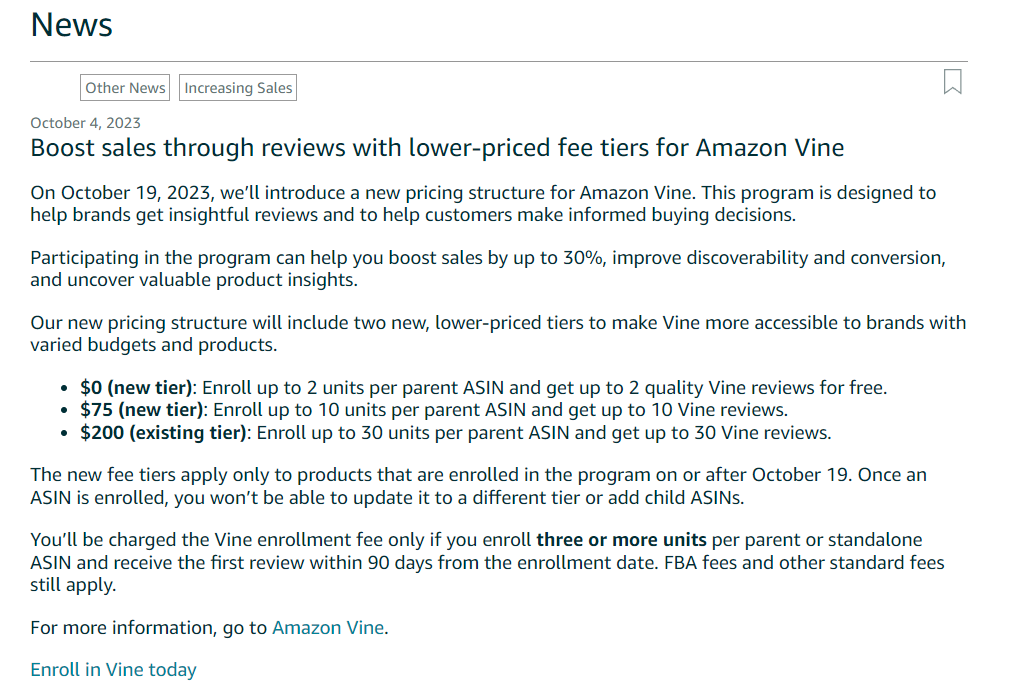This screenshot has height=692, width=1012.
Task: Click the bullet dot before the $0 tier
Action: (67, 388)
